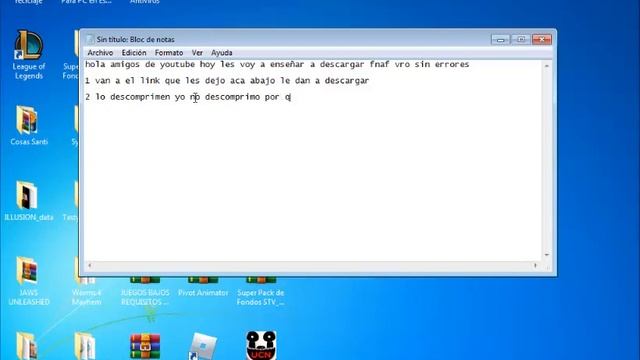The height and width of the screenshot is (360, 640).
Task: Select the UCN panda-face desktop icon
Action: 261,345
